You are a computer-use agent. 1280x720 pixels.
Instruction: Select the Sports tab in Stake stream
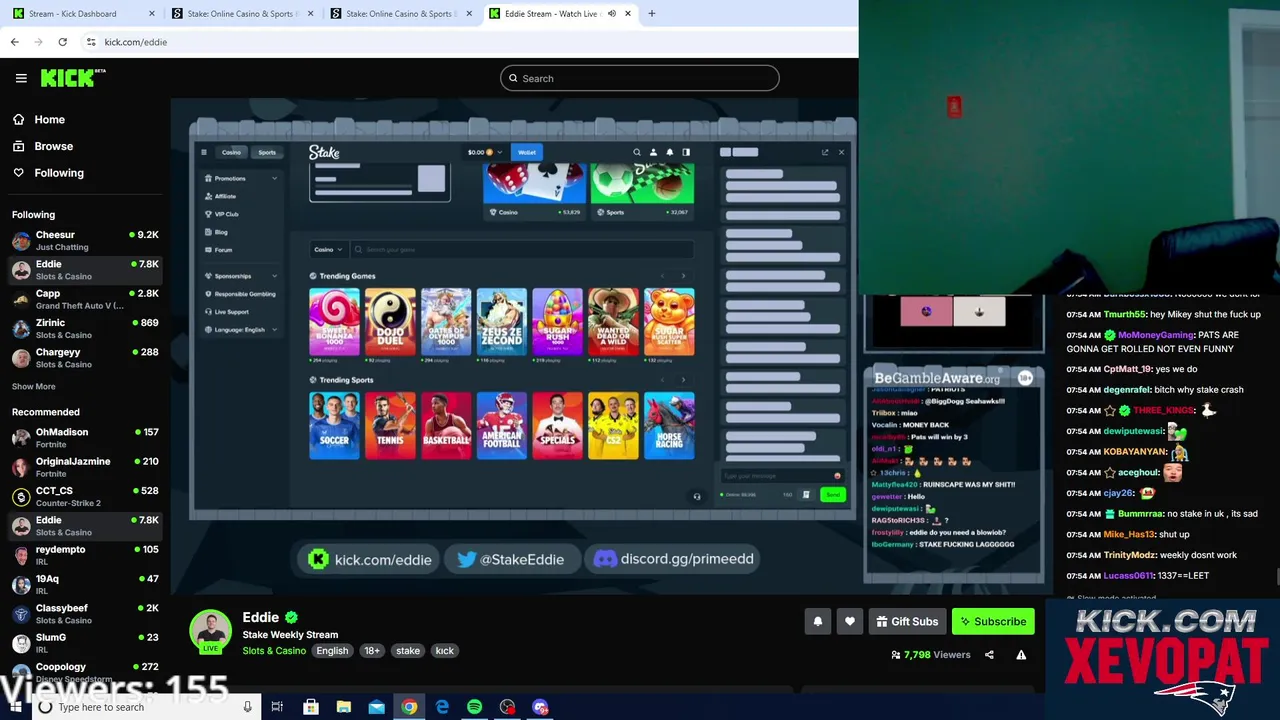(267, 152)
